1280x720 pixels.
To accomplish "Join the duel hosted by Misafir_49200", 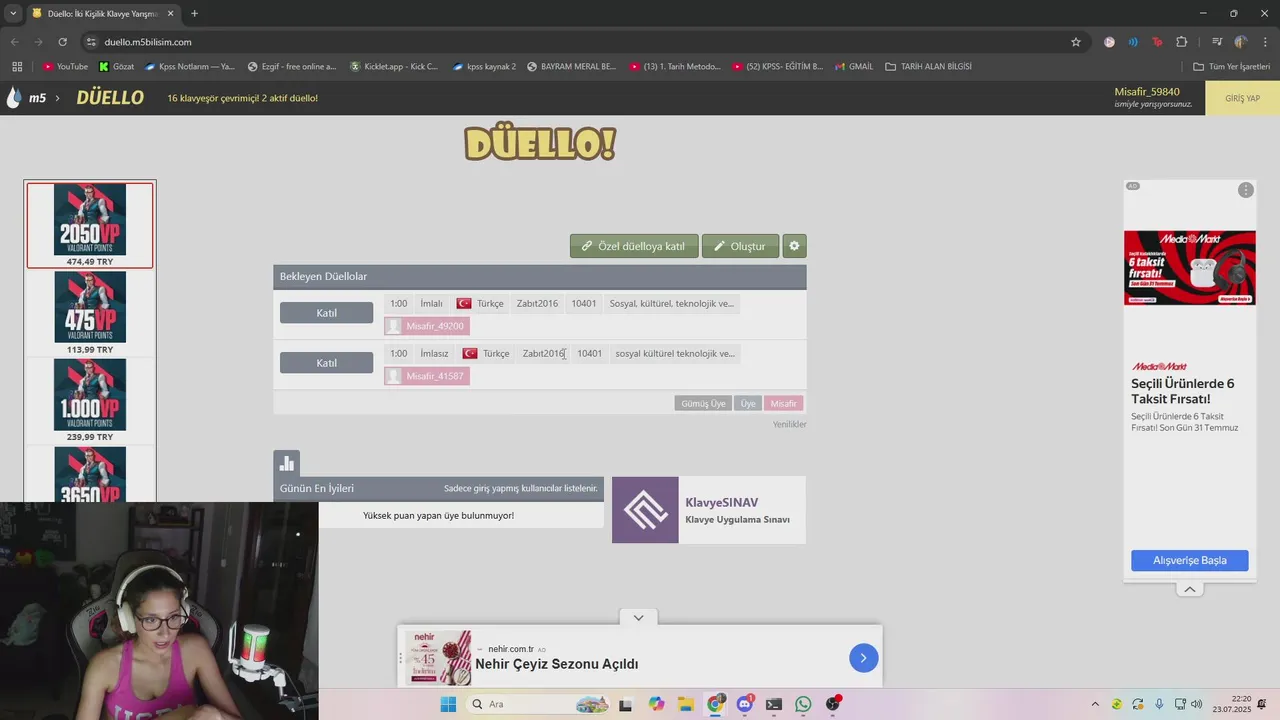I will point(326,313).
